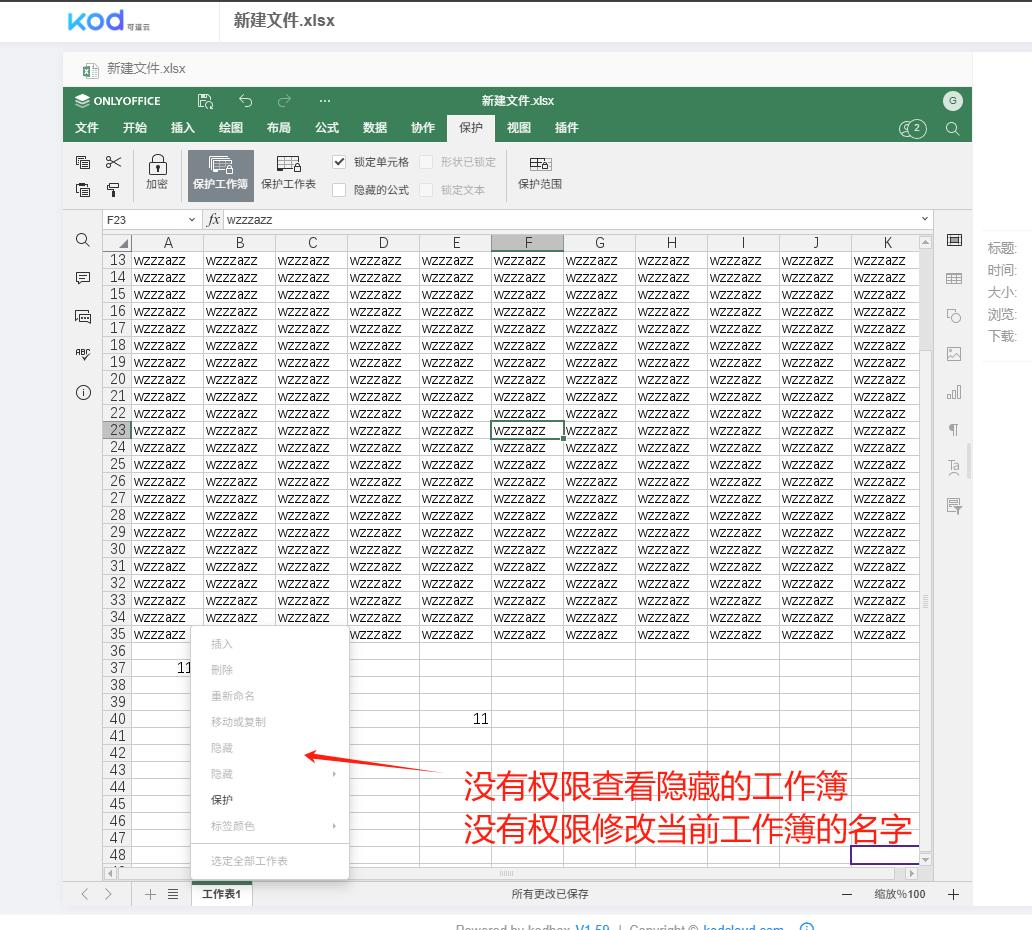Click the save icon in the ONLYOFFICE header
The image size is (1032, 930).
click(x=205, y=101)
